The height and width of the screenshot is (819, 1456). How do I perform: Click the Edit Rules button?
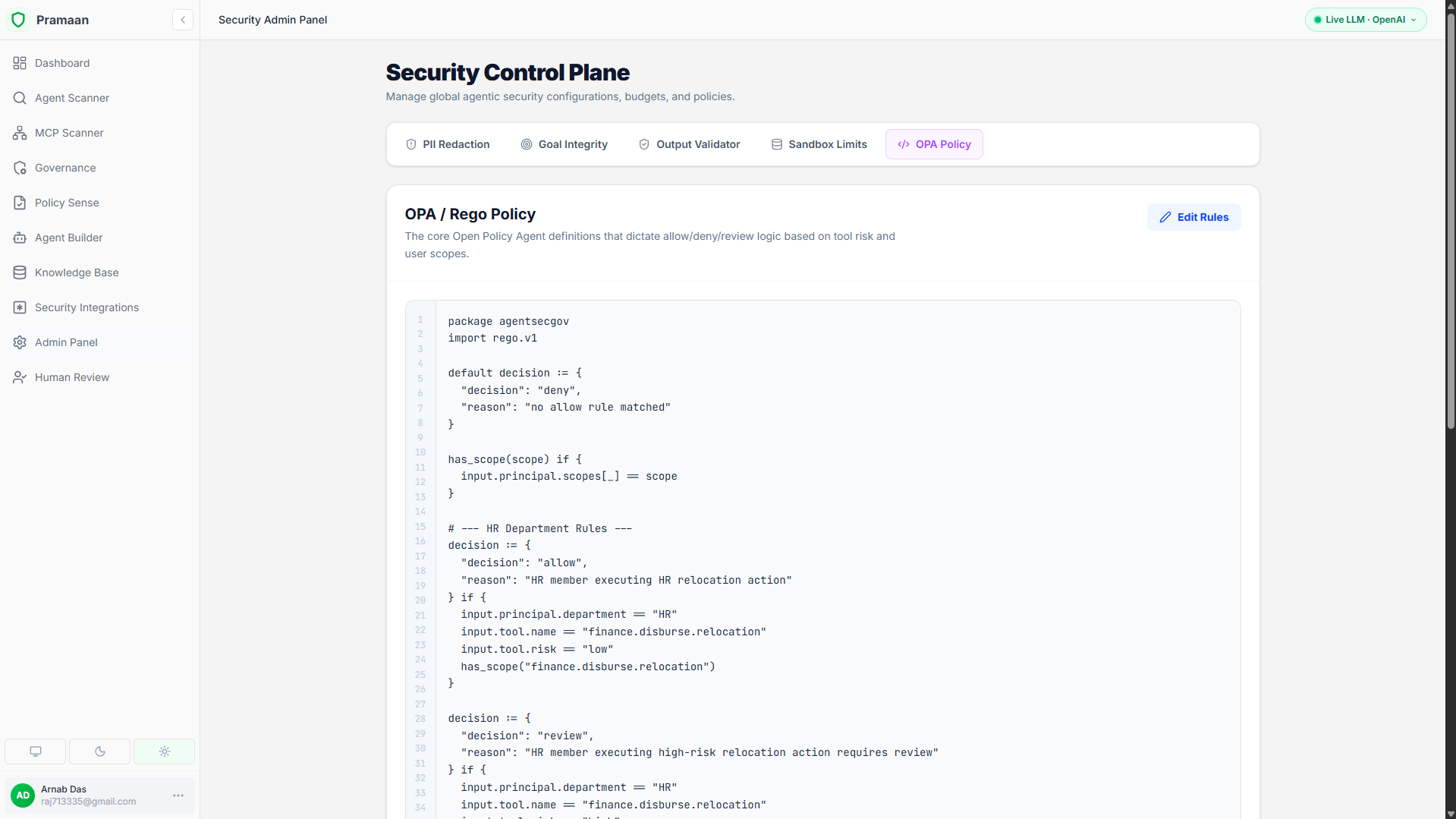[x=1194, y=217]
